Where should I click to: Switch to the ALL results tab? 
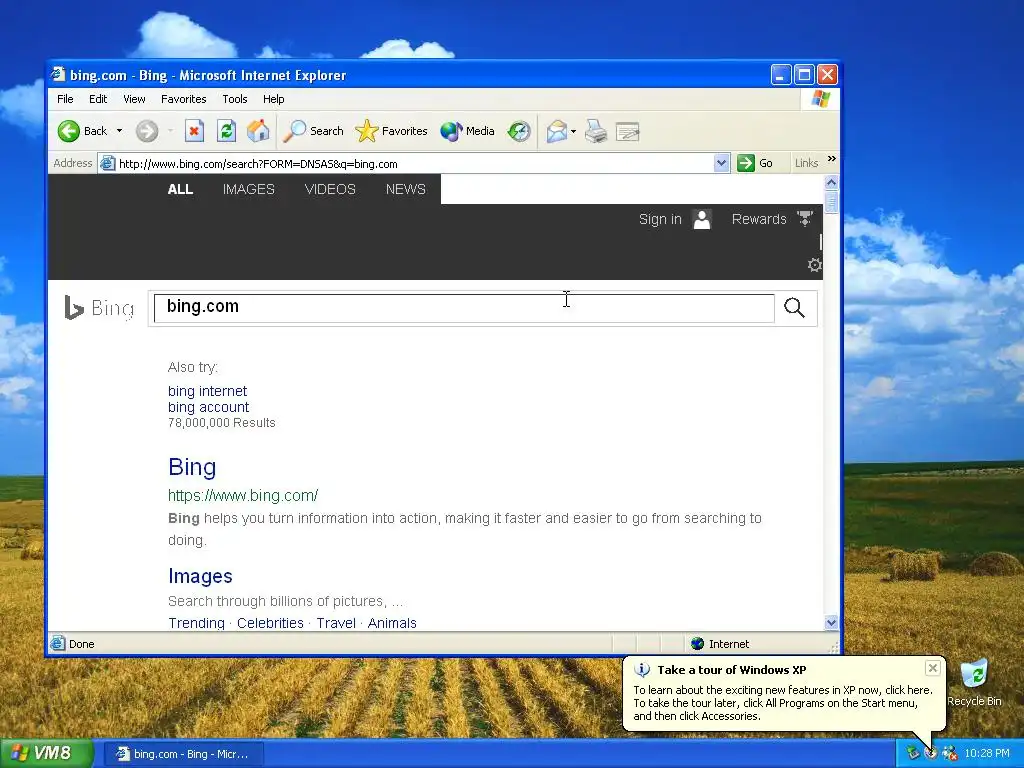pos(180,189)
